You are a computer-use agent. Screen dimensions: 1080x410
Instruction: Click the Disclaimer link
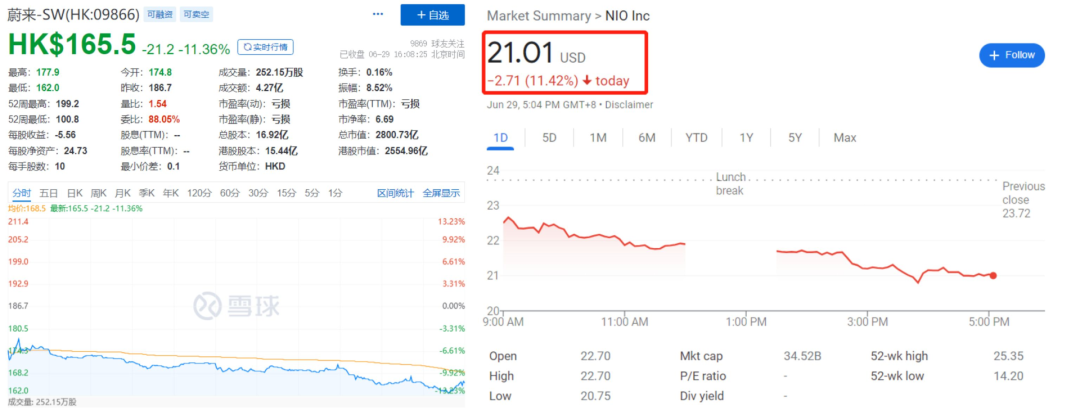pos(628,105)
